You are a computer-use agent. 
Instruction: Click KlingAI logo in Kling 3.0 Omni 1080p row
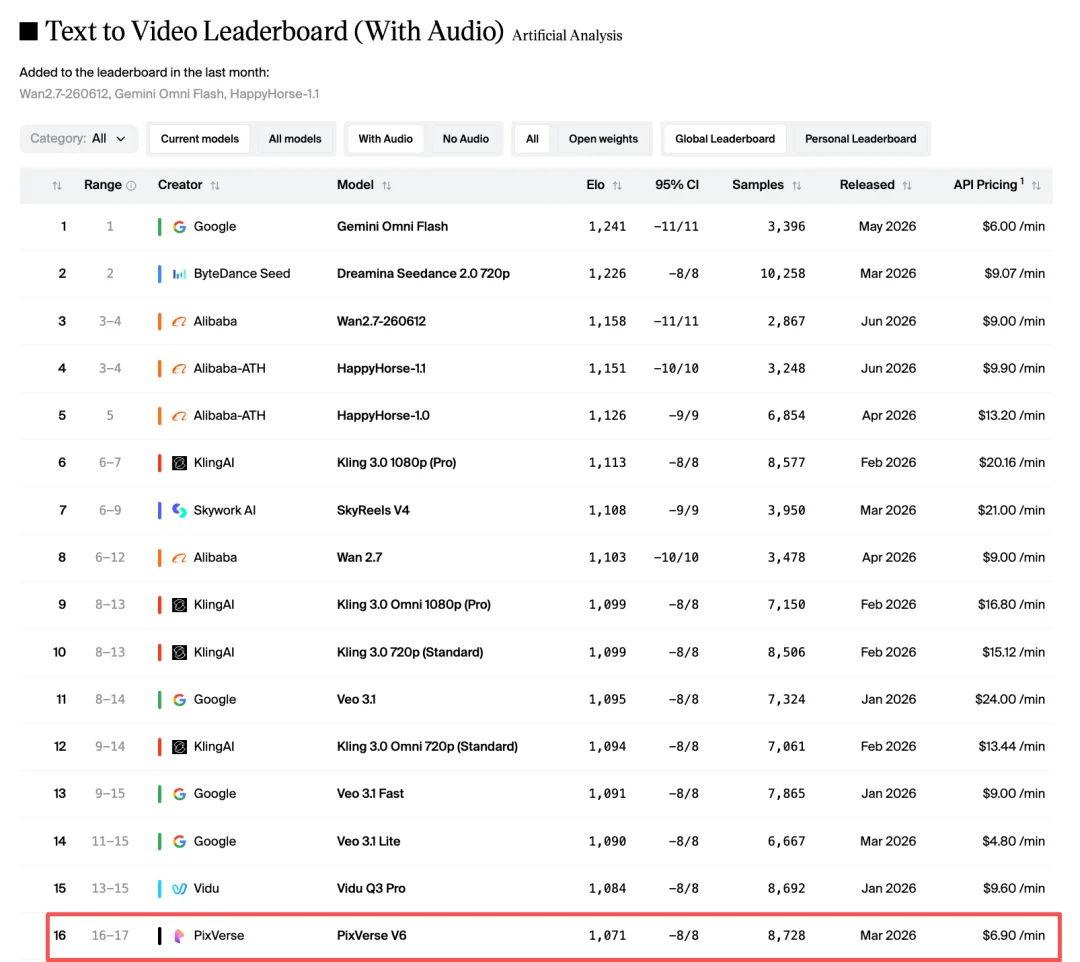(179, 605)
